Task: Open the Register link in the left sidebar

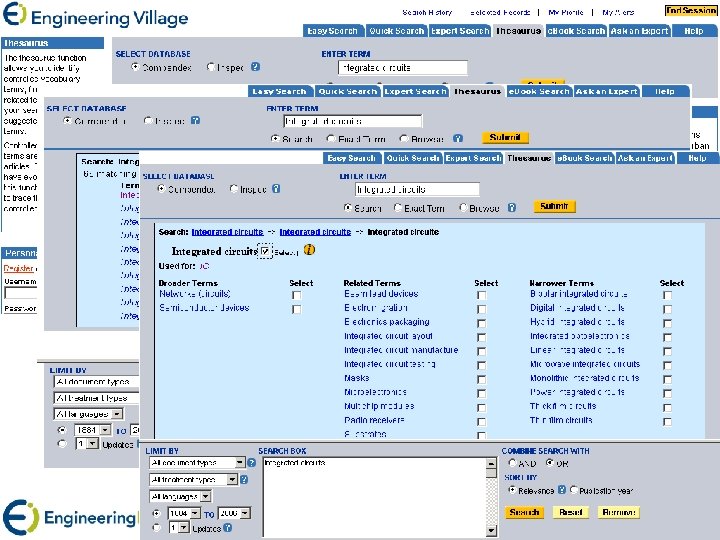Action: click(x=19, y=269)
